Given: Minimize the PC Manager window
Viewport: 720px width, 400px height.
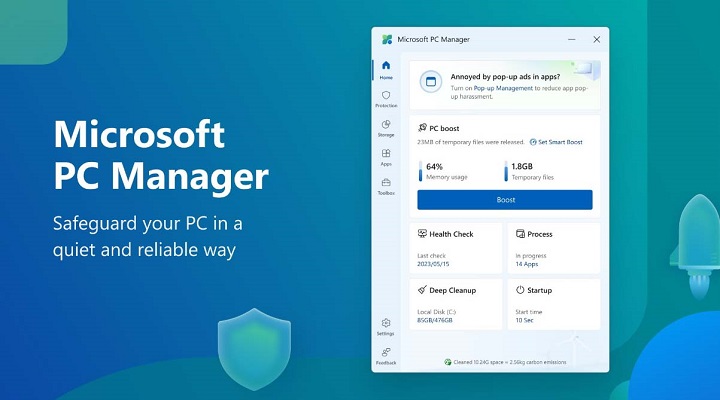Looking at the screenshot, I should (571, 39).
